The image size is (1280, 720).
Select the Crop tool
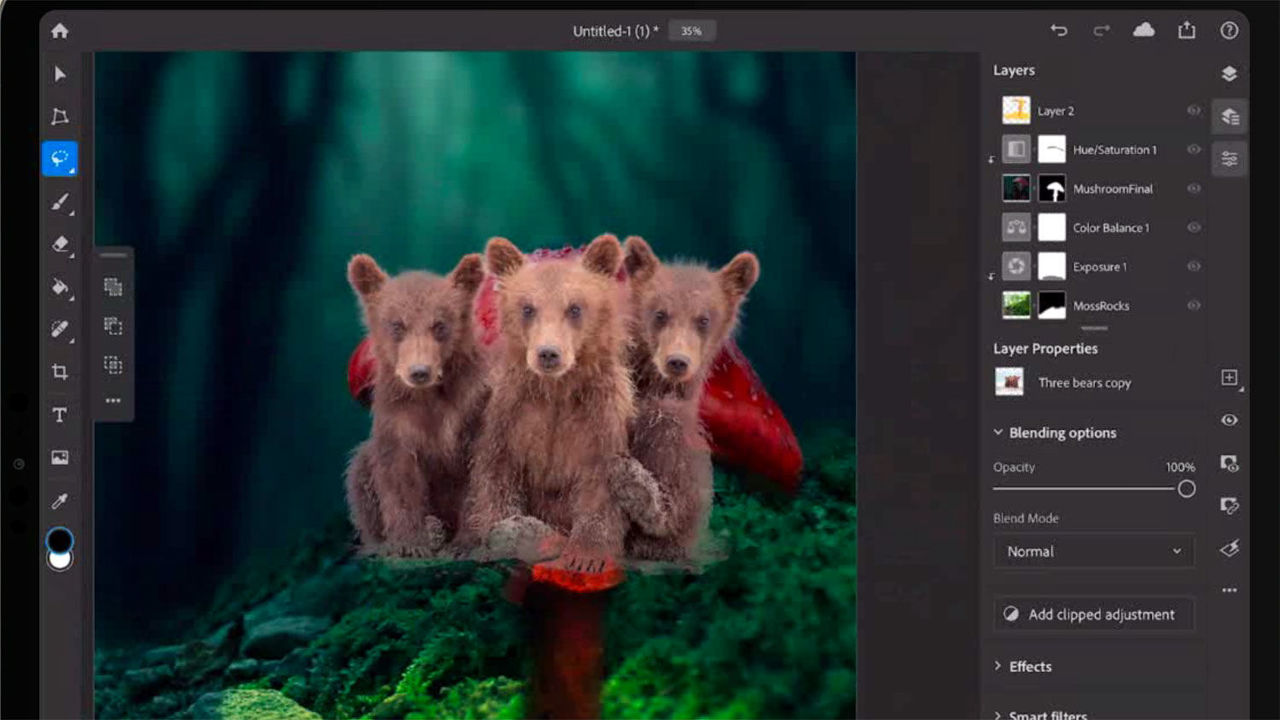(x=60, y=372)
